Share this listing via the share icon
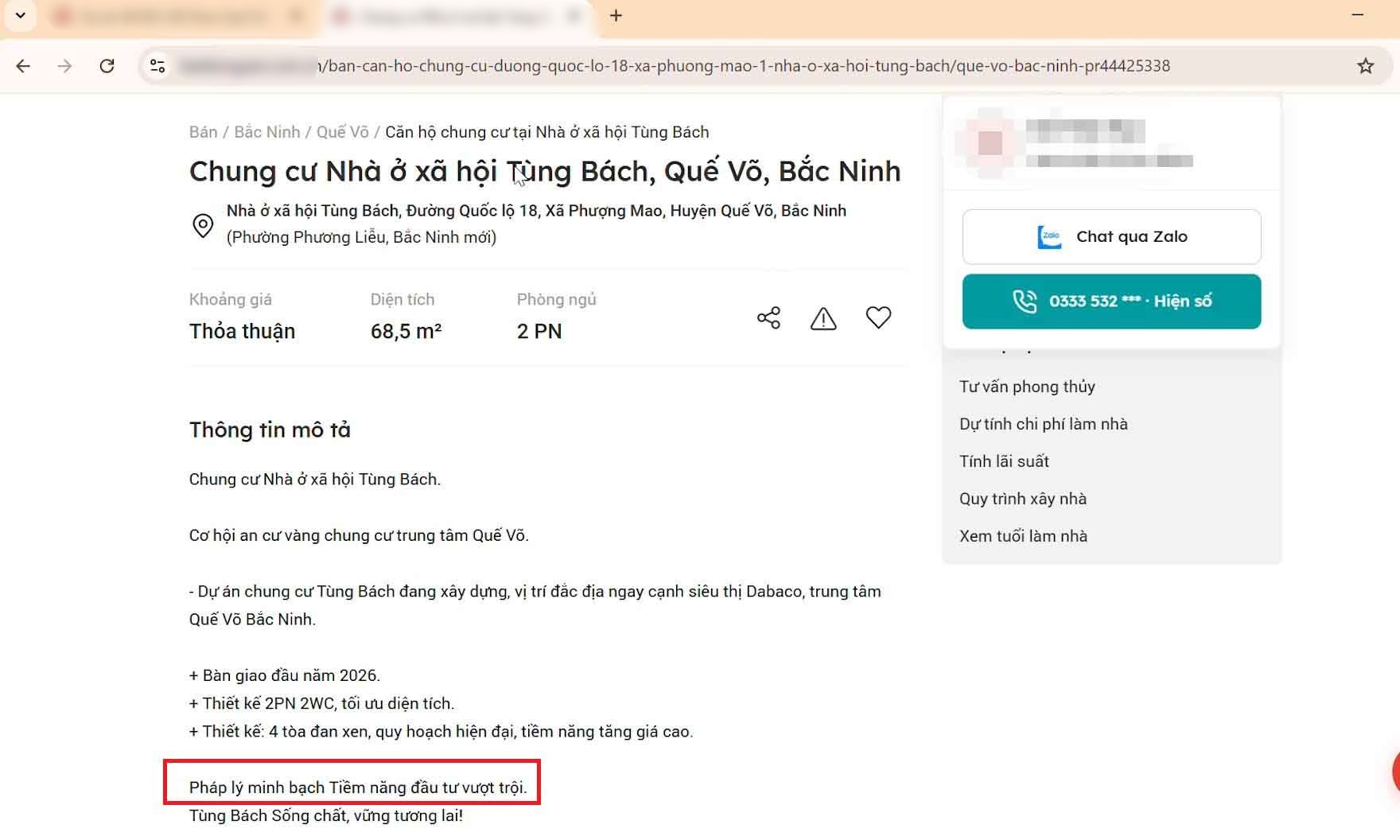This screenshot has height=840, width=1400. pos(768,318)
